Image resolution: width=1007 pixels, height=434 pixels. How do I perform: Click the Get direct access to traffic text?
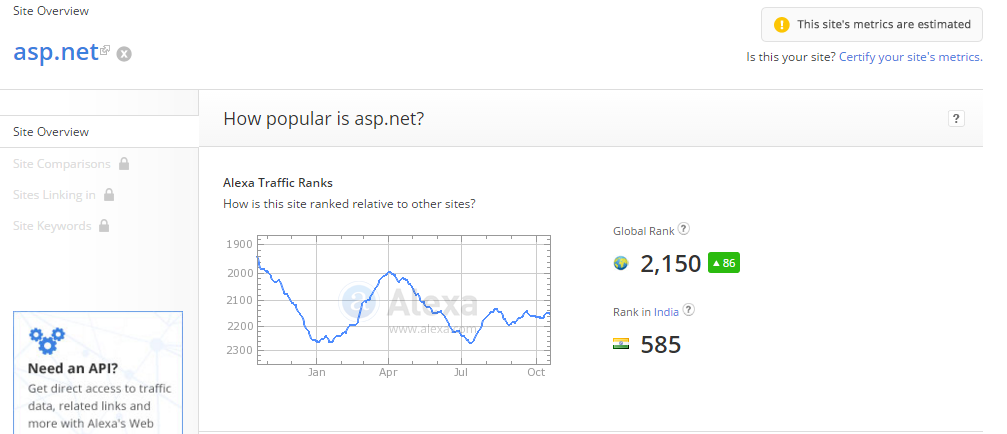[100, 388]
